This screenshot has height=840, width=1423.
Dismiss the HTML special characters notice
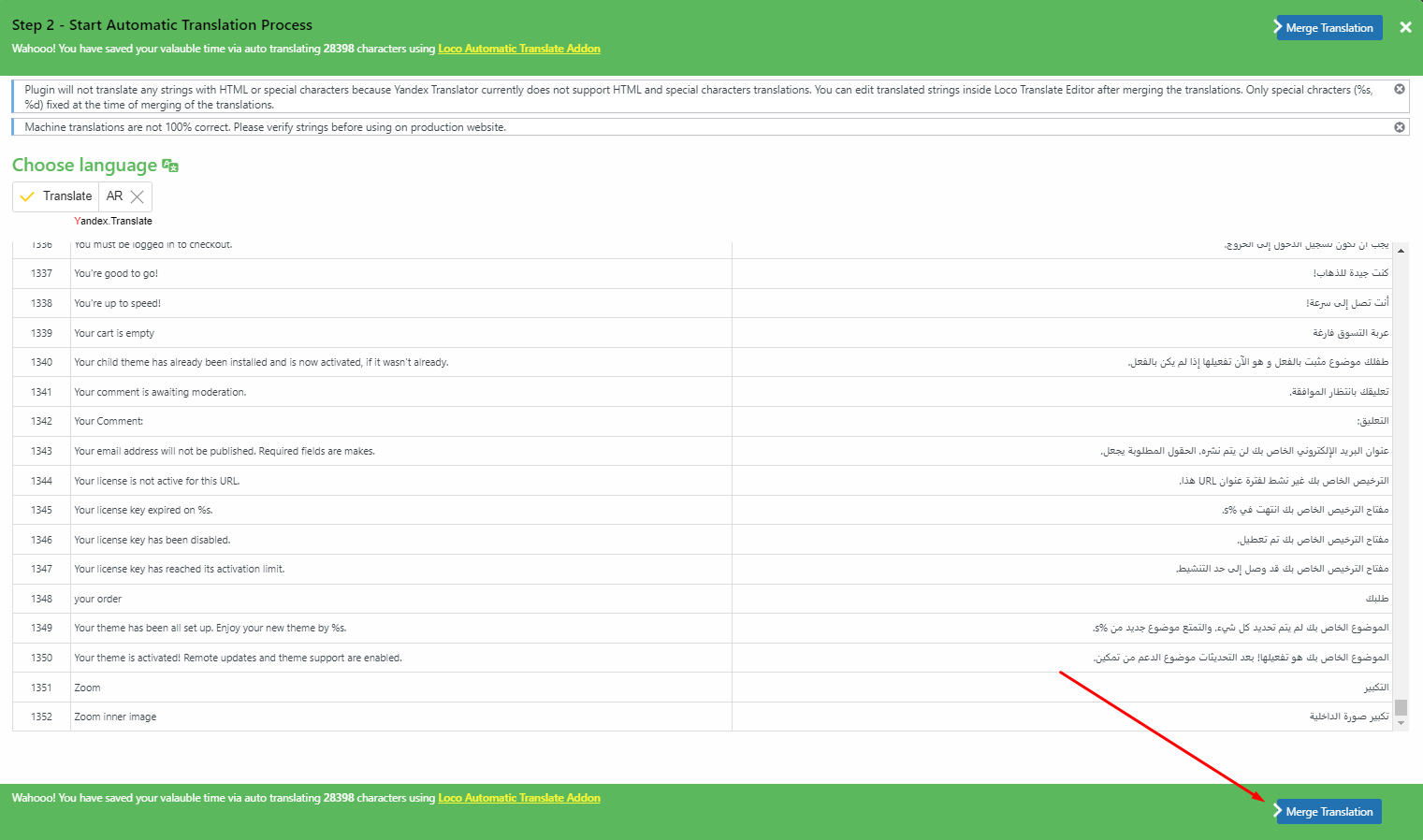coord(1400,89)
